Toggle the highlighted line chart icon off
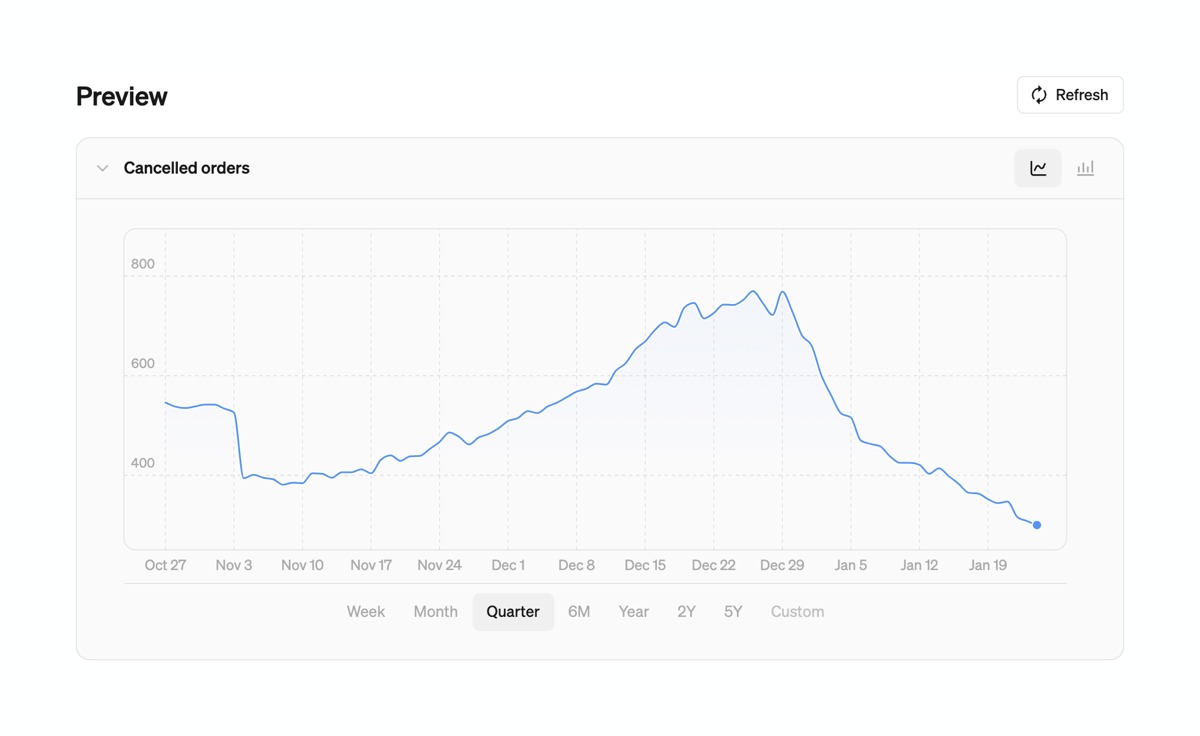Image resolution: width=1200 pixels, height=736 pixels. coord(1037,168)
